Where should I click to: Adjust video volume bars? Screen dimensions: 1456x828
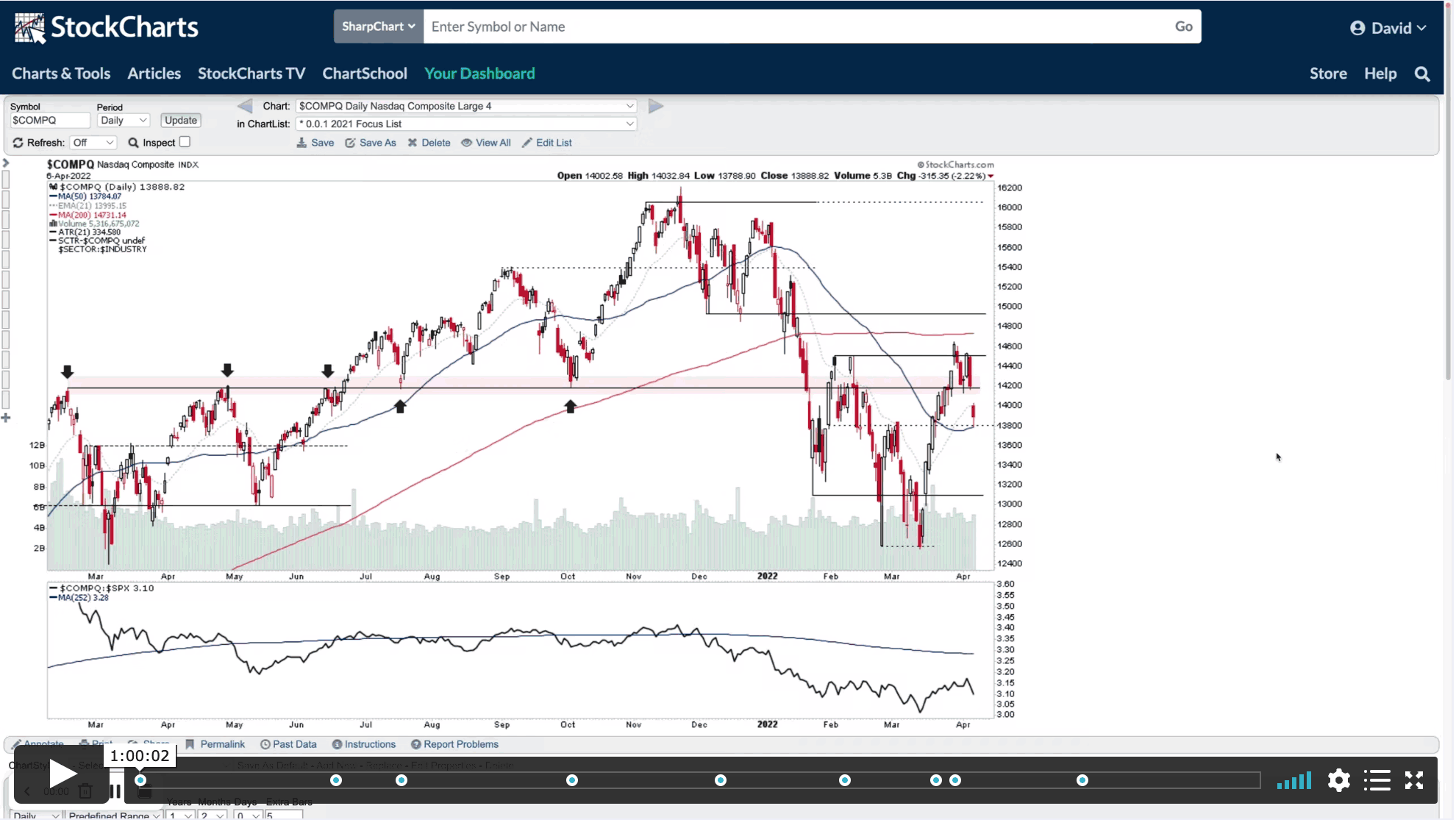coord(1295,781)
